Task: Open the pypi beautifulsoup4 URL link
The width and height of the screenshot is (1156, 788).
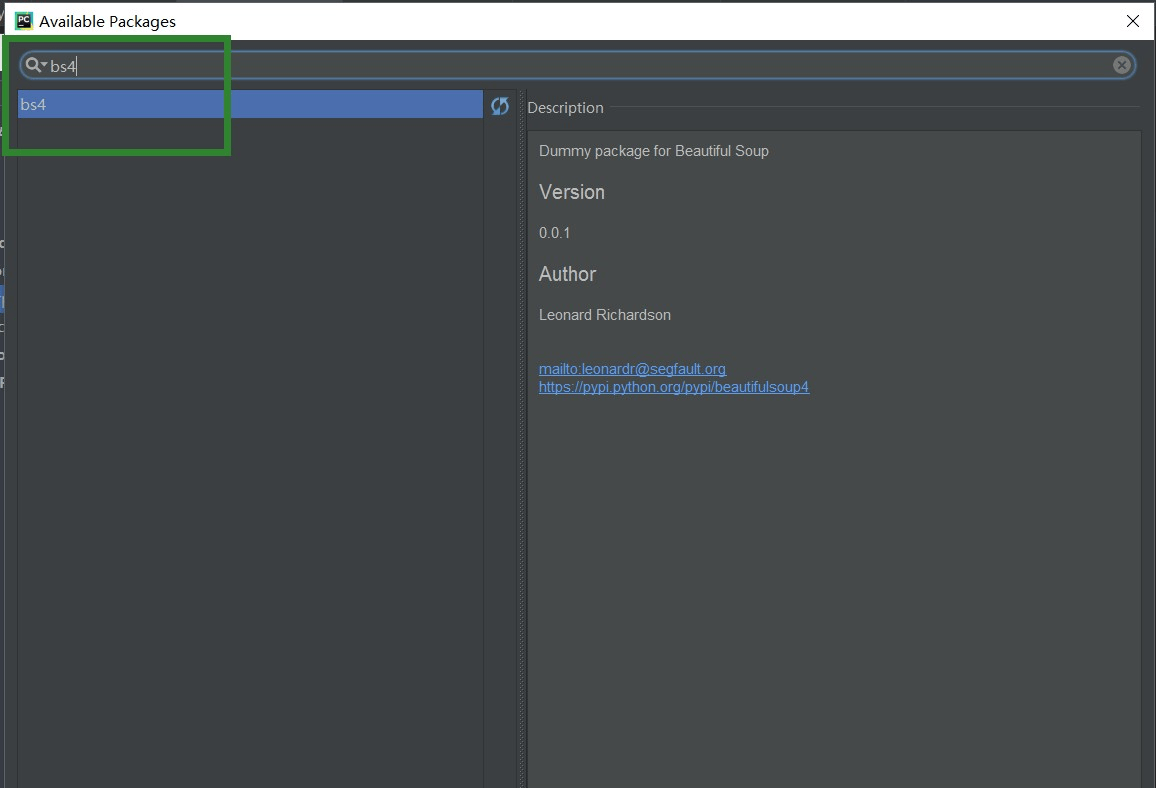Action: 674,387
